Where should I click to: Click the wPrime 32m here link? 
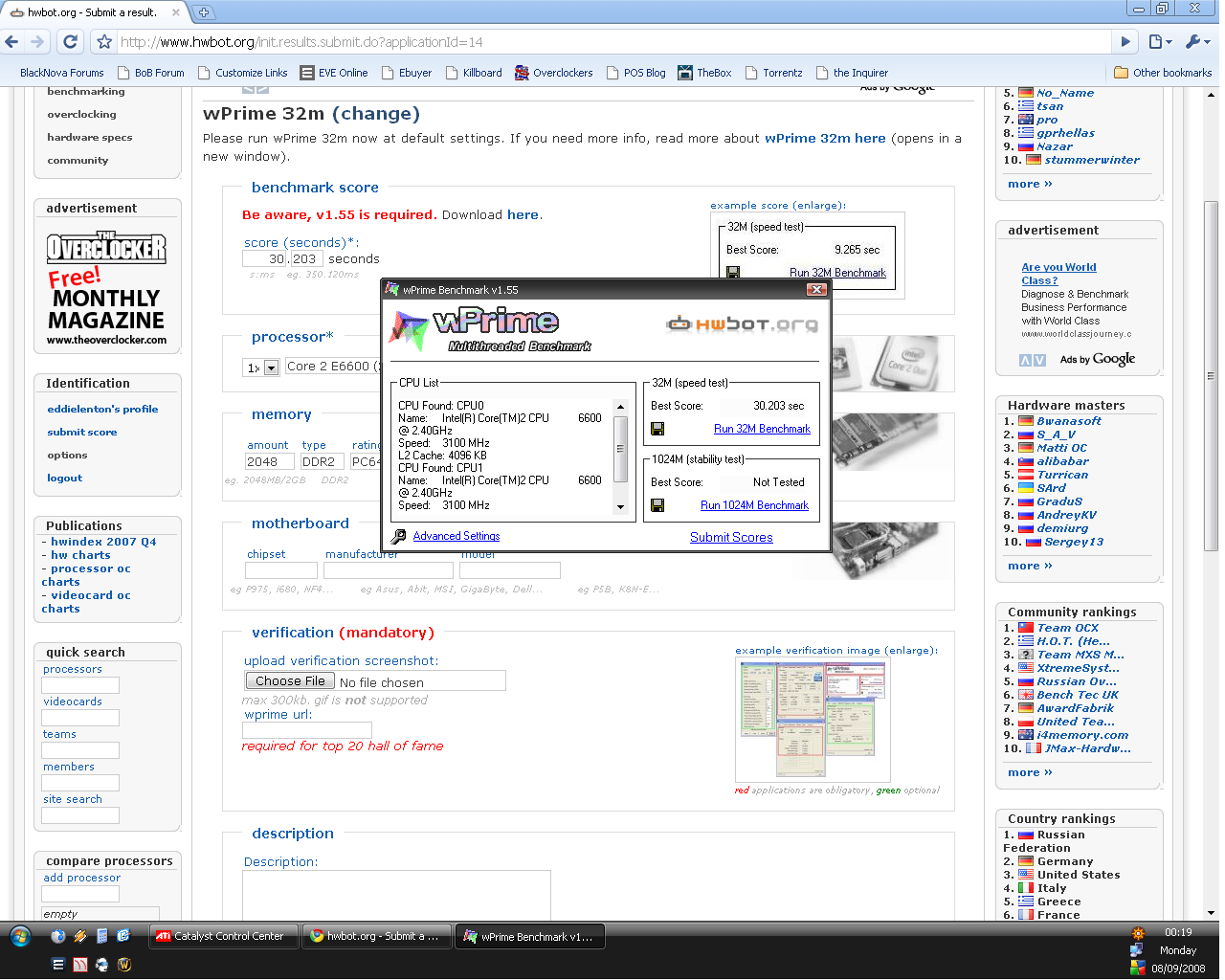click(x=825, y=138)
